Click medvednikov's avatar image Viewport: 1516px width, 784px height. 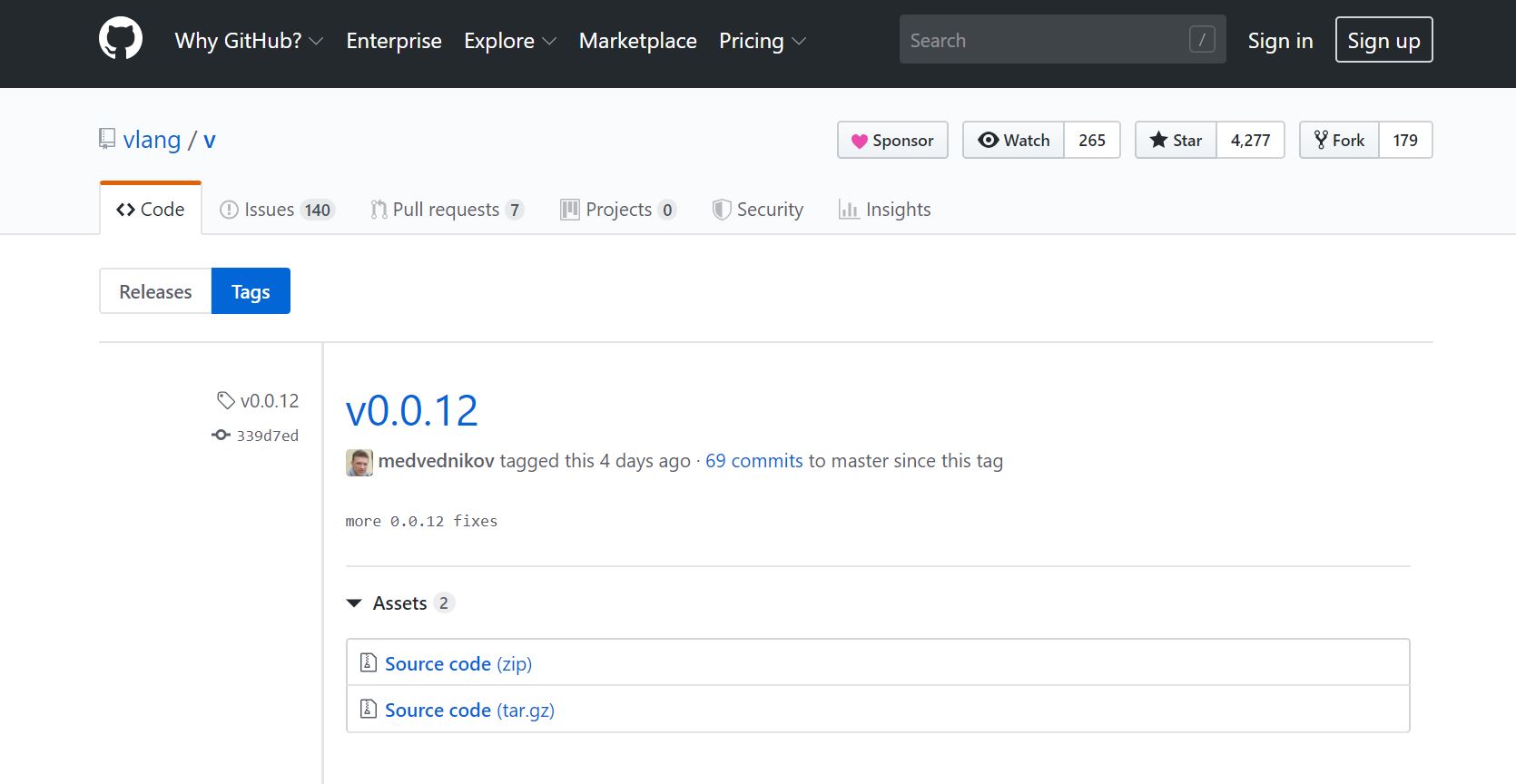tap(359, 462)
